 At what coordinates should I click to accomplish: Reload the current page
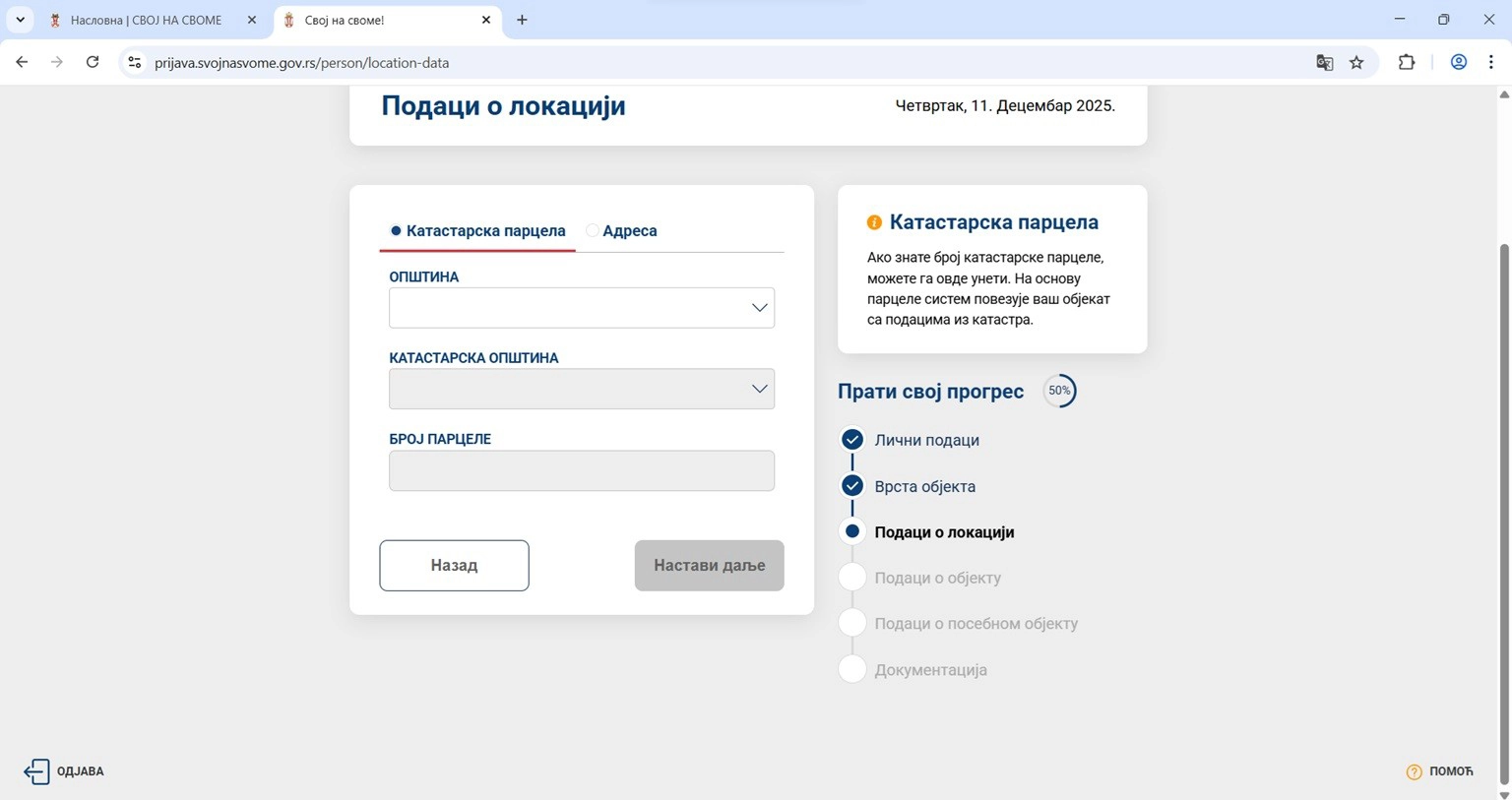[93, 62]
